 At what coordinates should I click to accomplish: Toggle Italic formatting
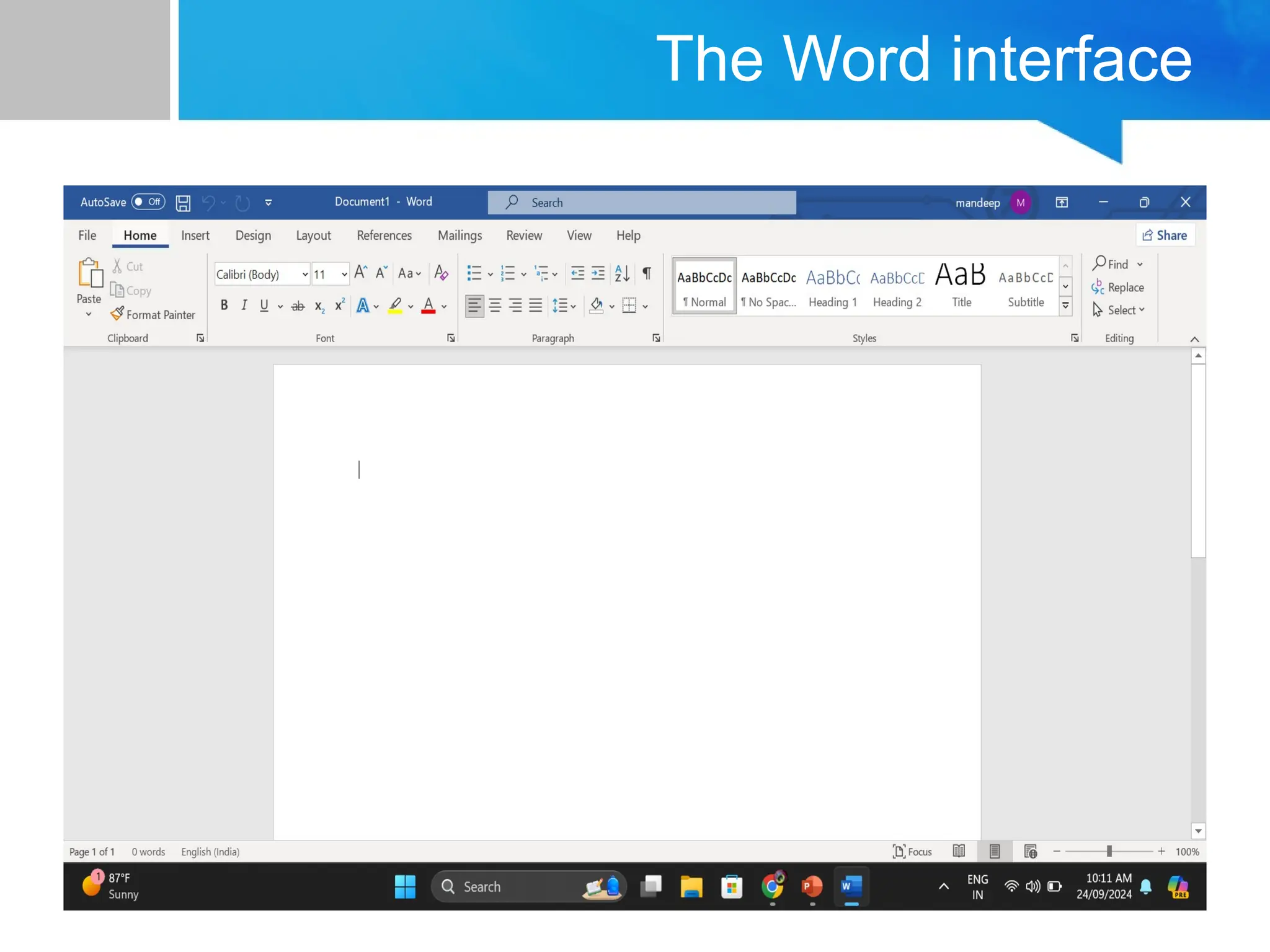point(244,305)
